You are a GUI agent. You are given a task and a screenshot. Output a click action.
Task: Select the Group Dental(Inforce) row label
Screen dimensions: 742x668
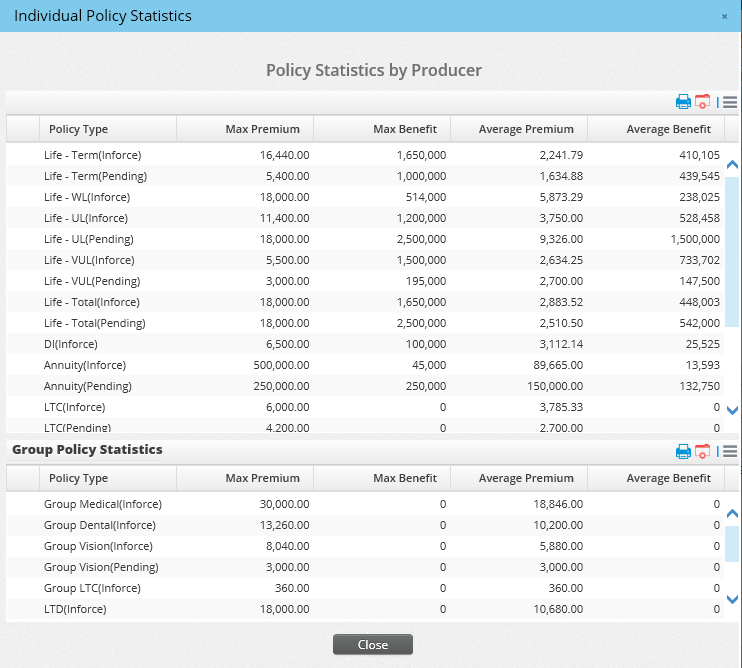[100, 525]
